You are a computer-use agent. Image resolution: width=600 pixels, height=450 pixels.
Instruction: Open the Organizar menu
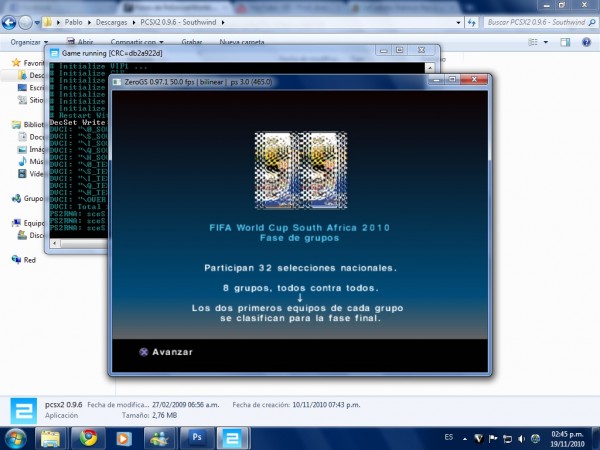coord(29,42)
